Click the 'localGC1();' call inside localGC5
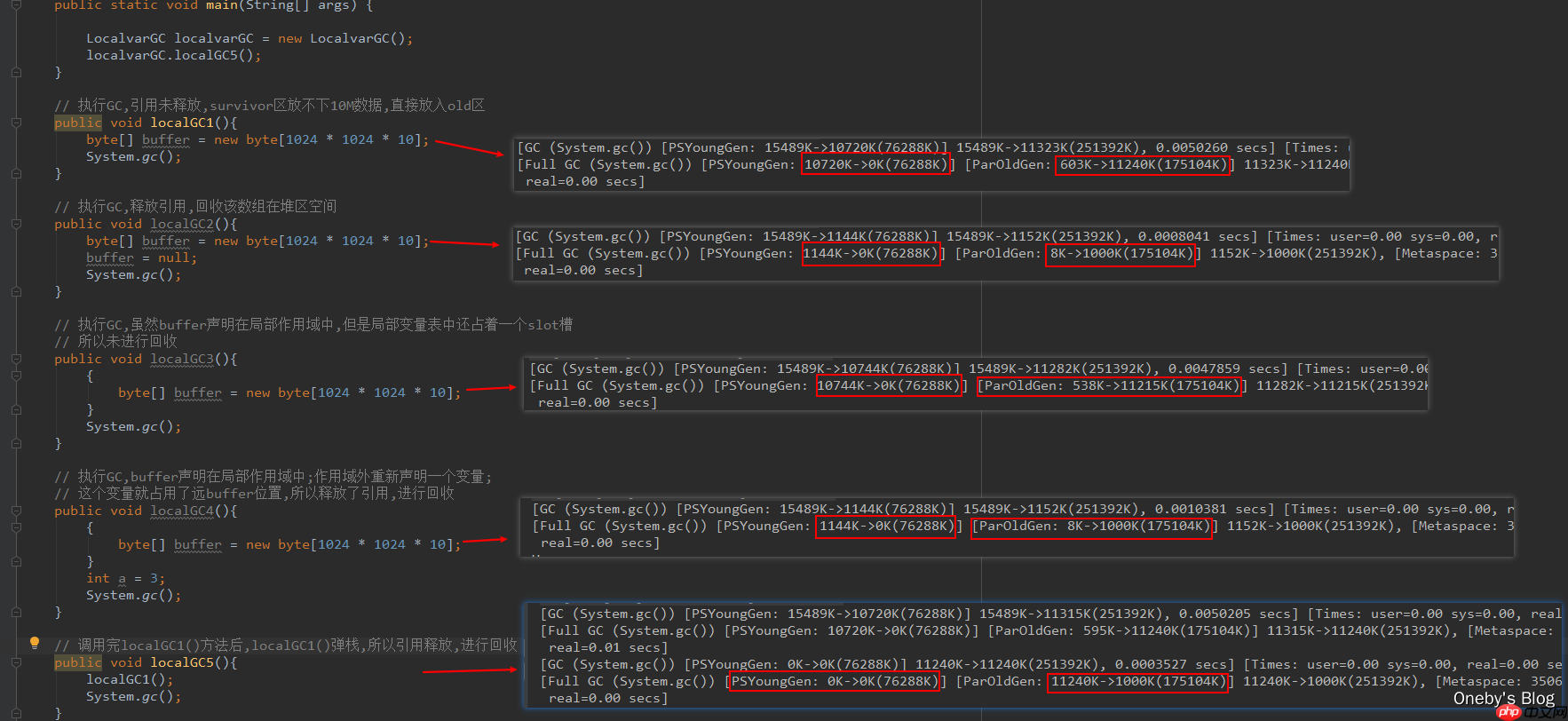The height and width of the screenshot is (721, 1568). coord(130,679)
